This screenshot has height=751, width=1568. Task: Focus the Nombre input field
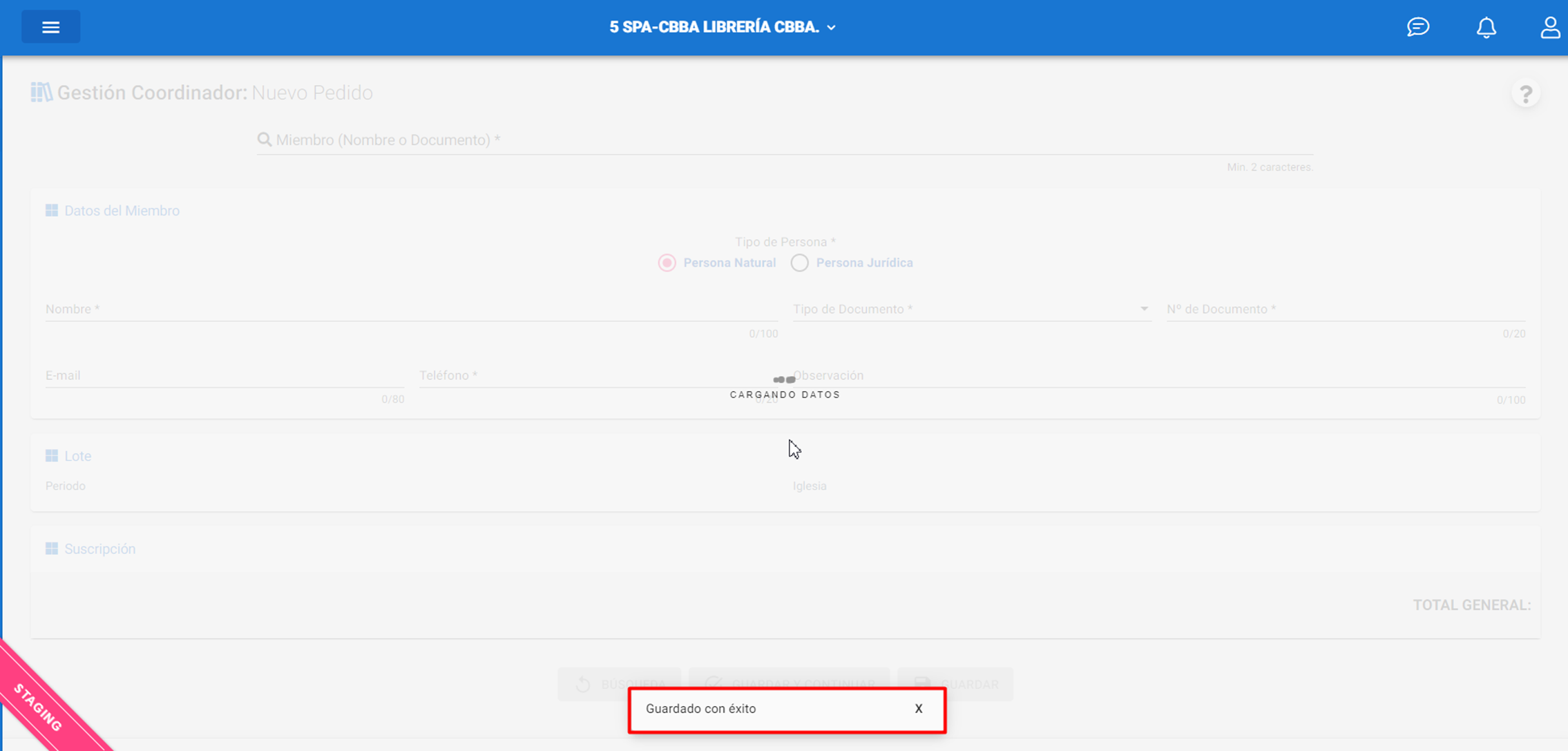[x=412, y=309]
